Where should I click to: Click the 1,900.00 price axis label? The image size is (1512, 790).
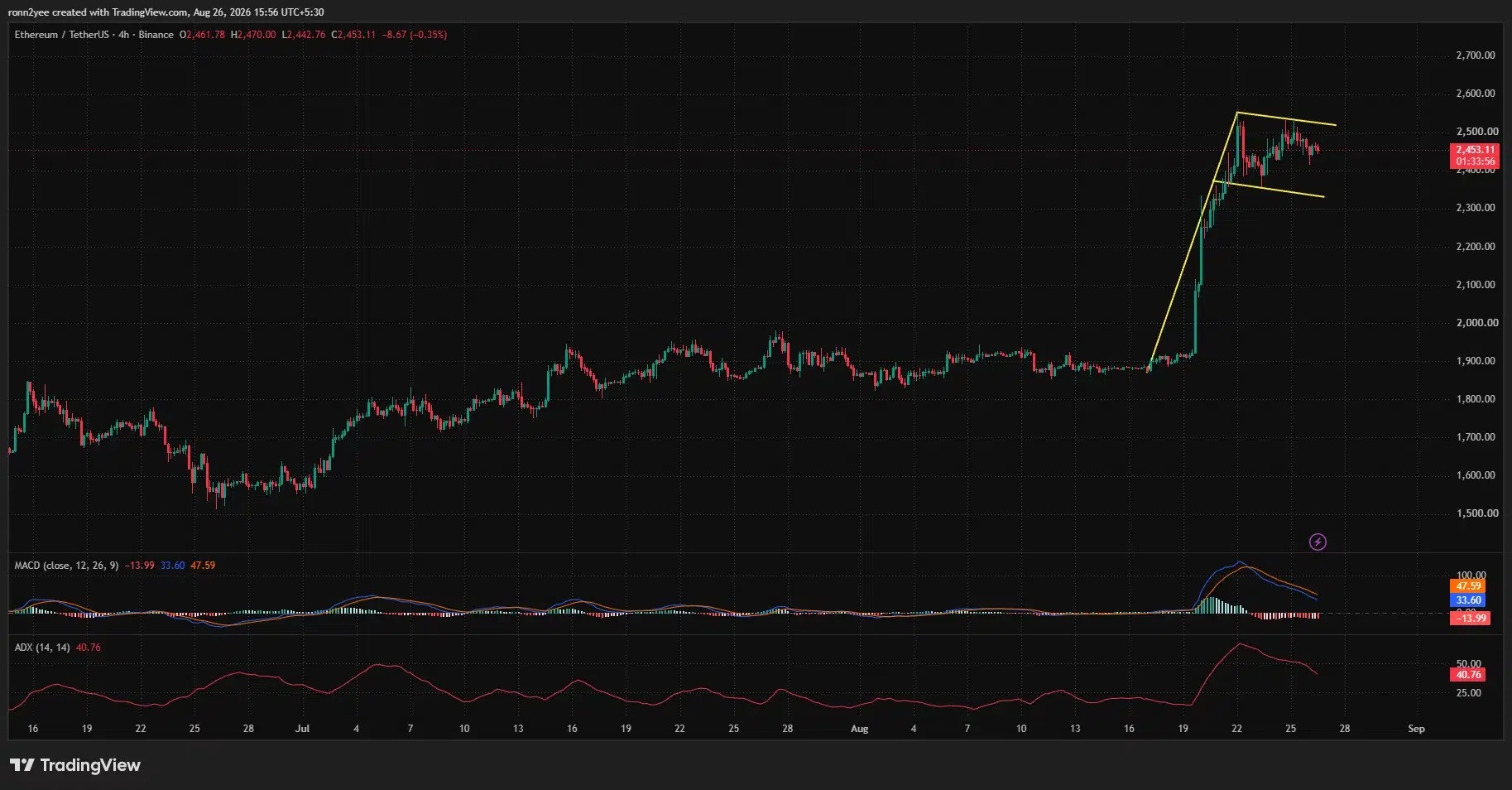(x=1476, y=361)
